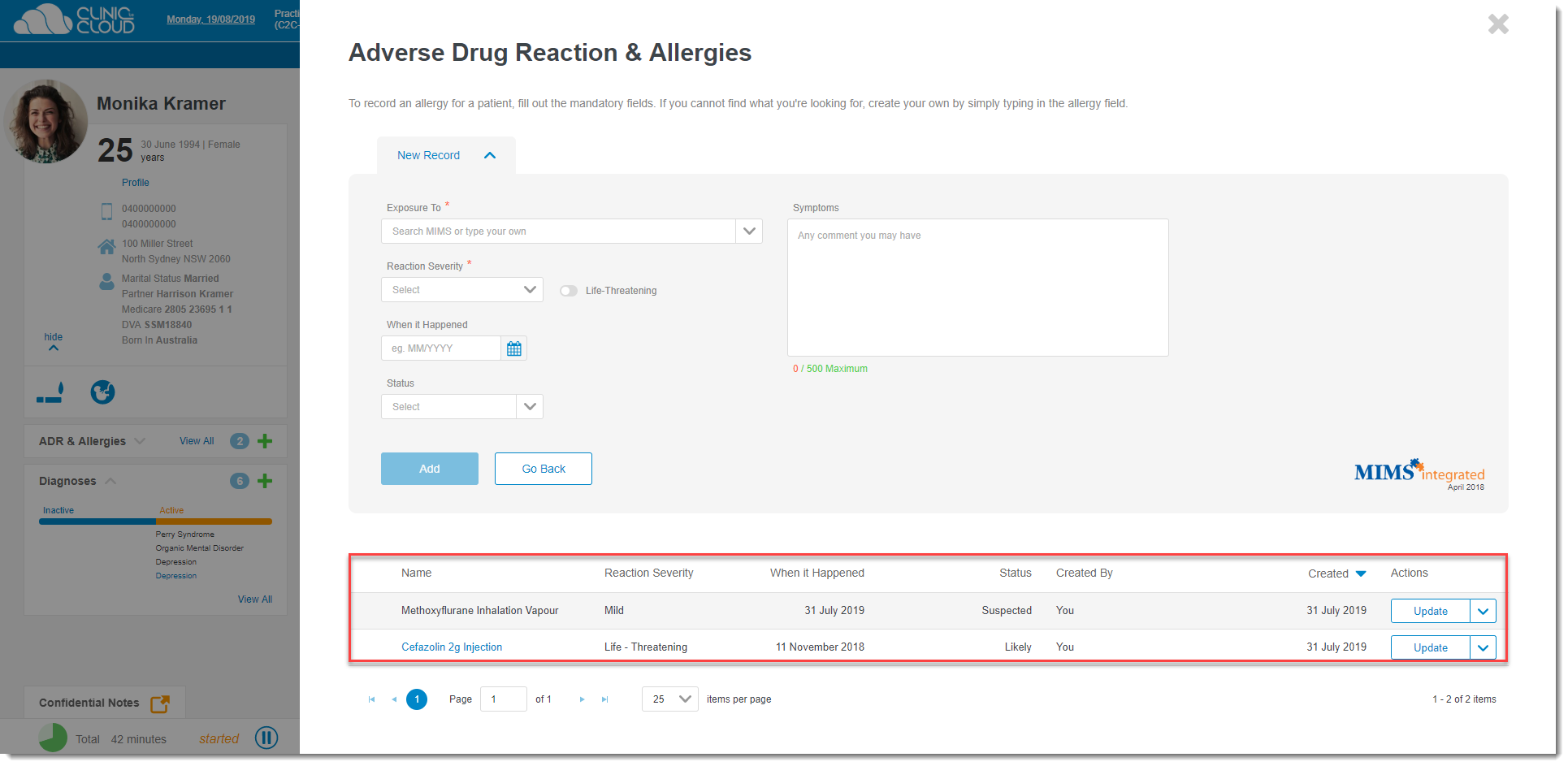Click the When it Happened date field
The image size is (1568, 766).
[441, 348]
